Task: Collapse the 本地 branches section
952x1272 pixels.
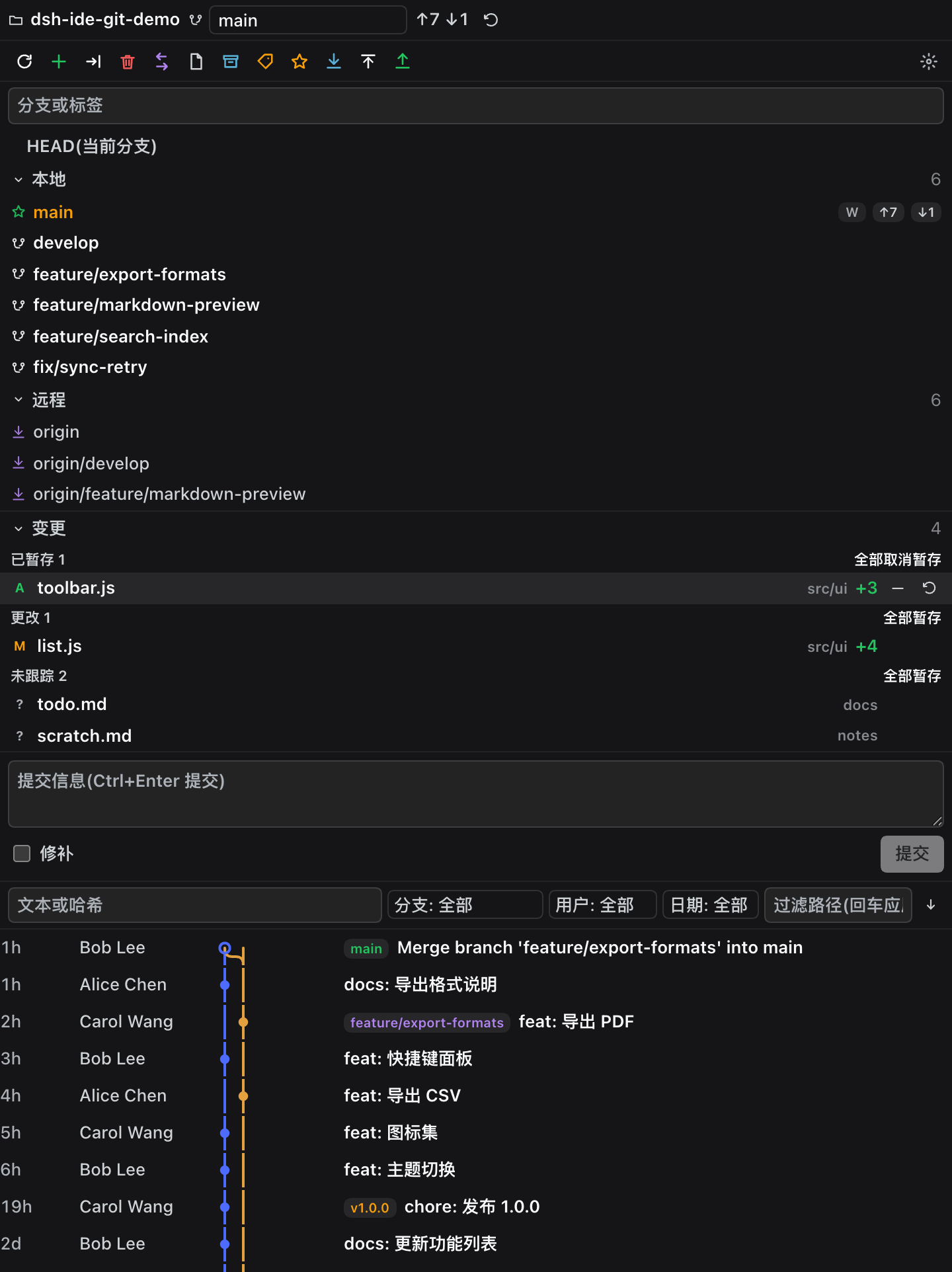Action: [x=19, y=179]
